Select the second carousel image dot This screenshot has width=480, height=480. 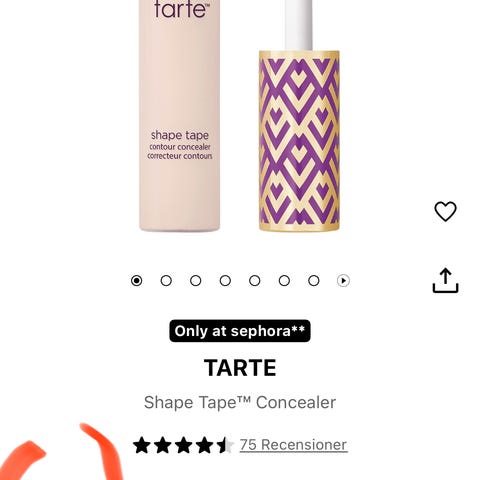click(x=166, y=281)
